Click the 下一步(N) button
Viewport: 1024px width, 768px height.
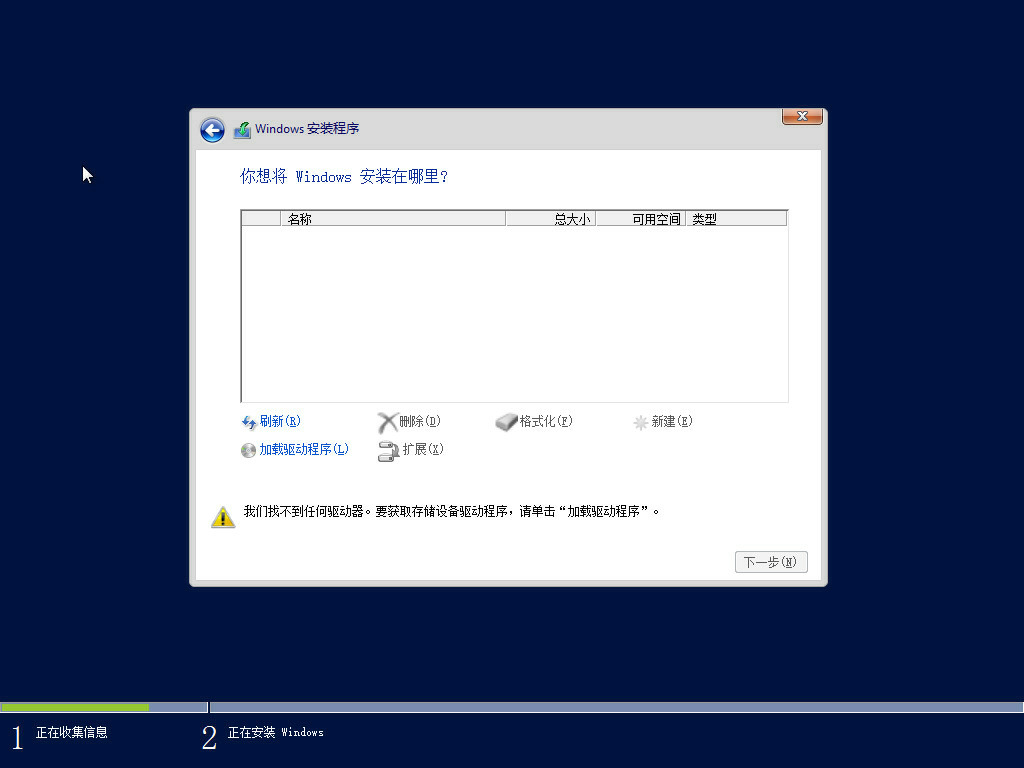[x=771, y=562]
